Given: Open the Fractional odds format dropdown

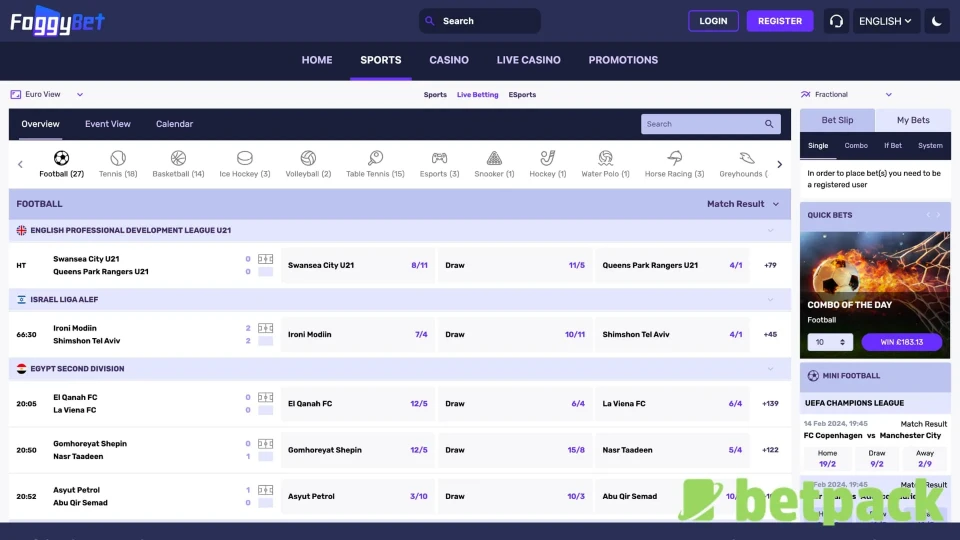Looking at the screenshot, I should 846,94.
